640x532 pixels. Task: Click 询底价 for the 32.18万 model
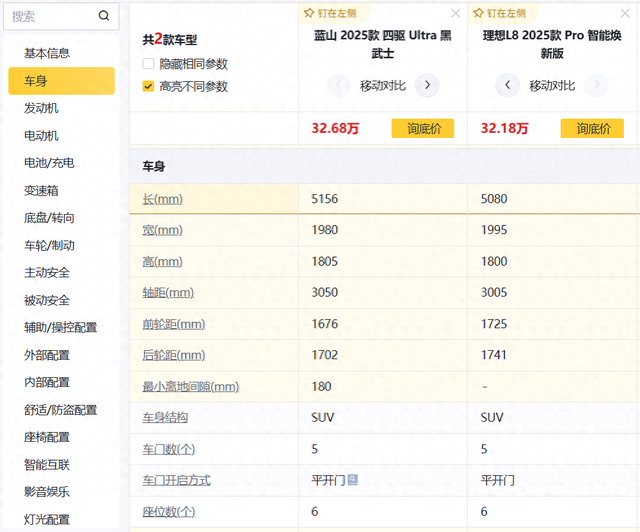[x=592, y=129]
